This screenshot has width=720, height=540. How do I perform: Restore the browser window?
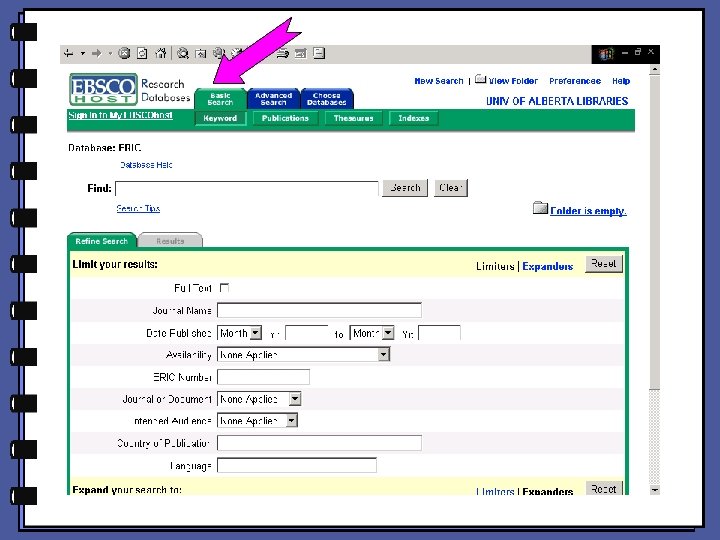point(638,52)
